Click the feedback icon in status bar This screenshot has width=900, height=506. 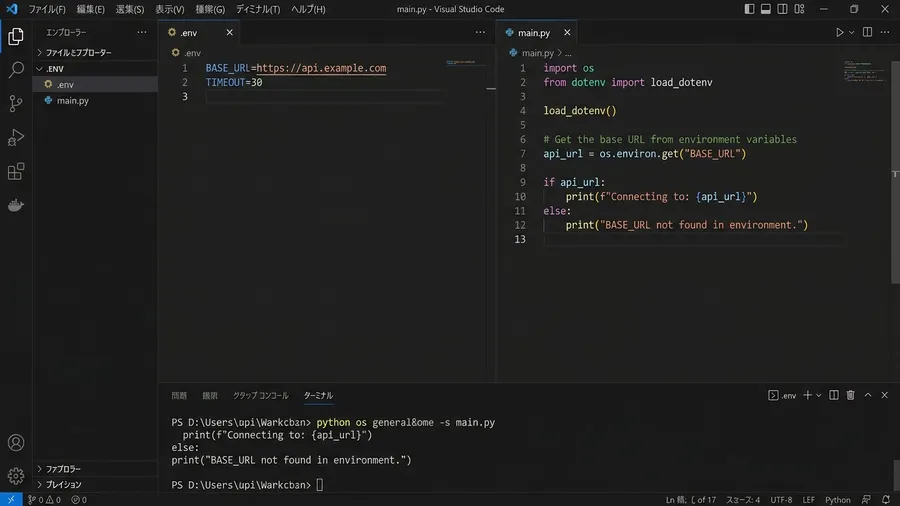(866, 500)
